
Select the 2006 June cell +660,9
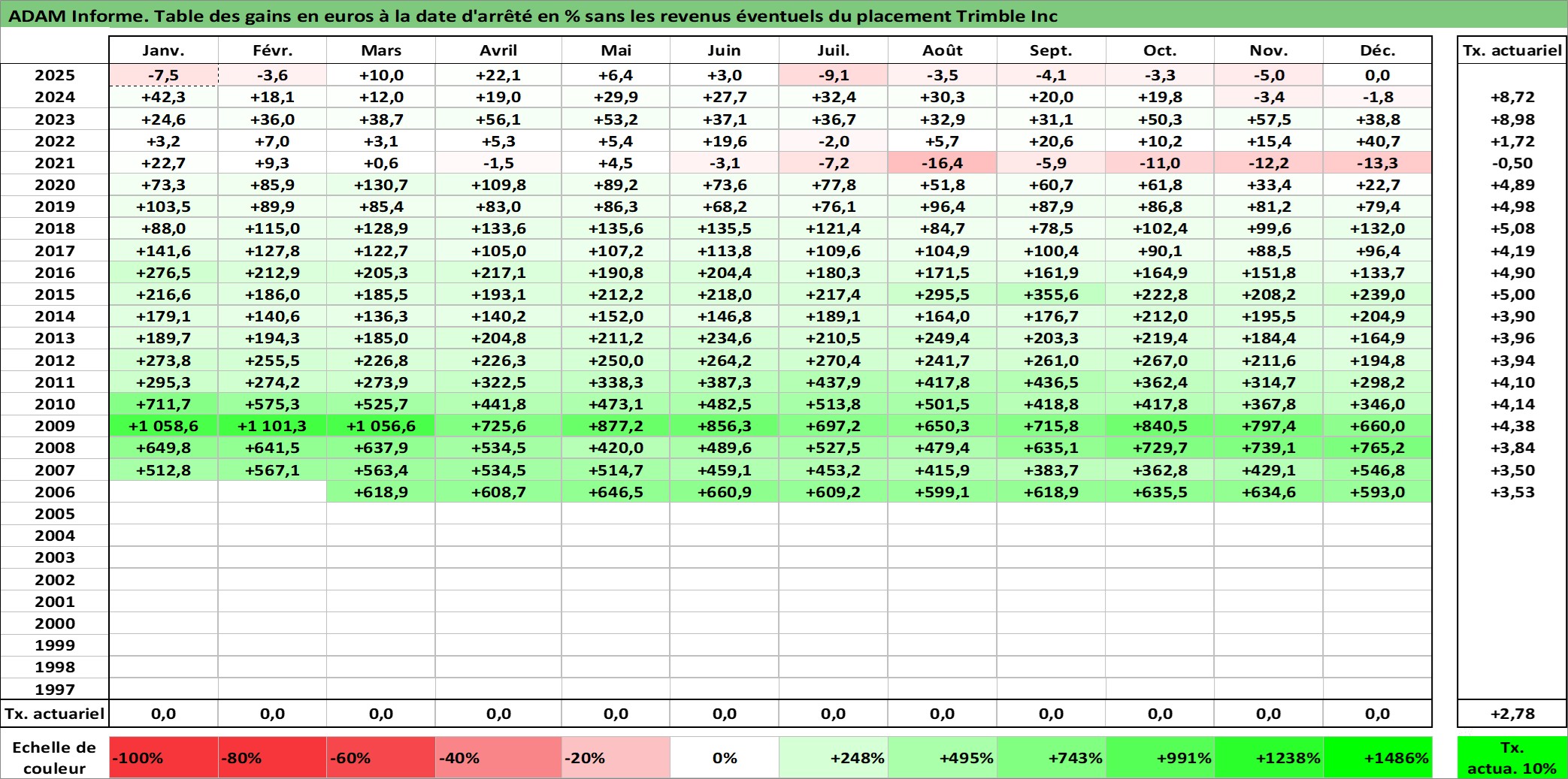point(724,492)
